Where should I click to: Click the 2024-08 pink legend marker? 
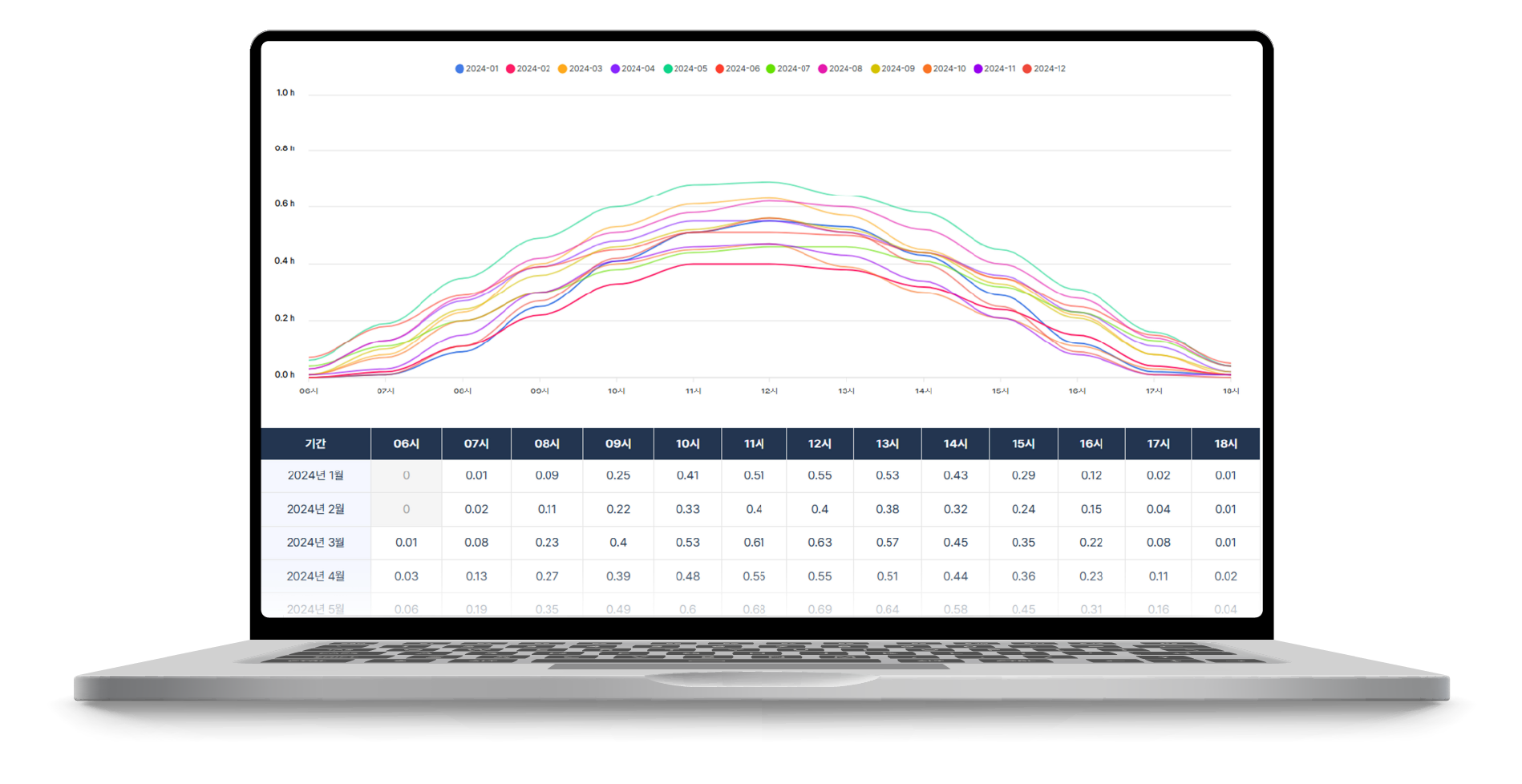(x=823, y=69)
